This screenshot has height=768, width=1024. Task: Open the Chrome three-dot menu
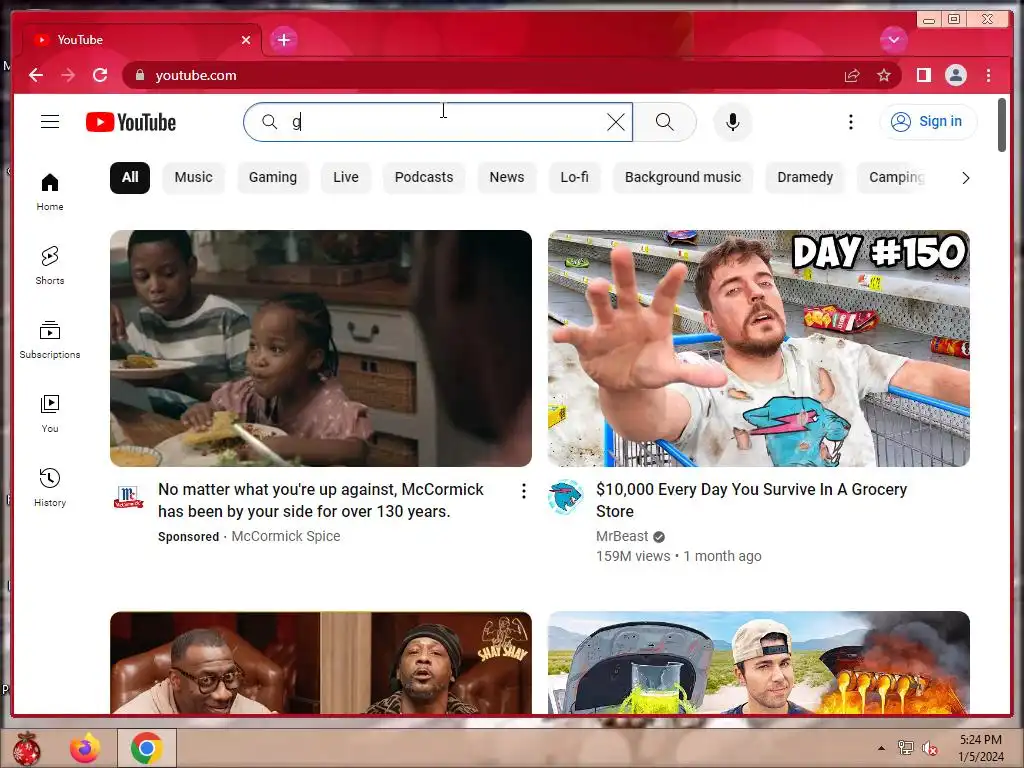point(988,75)
